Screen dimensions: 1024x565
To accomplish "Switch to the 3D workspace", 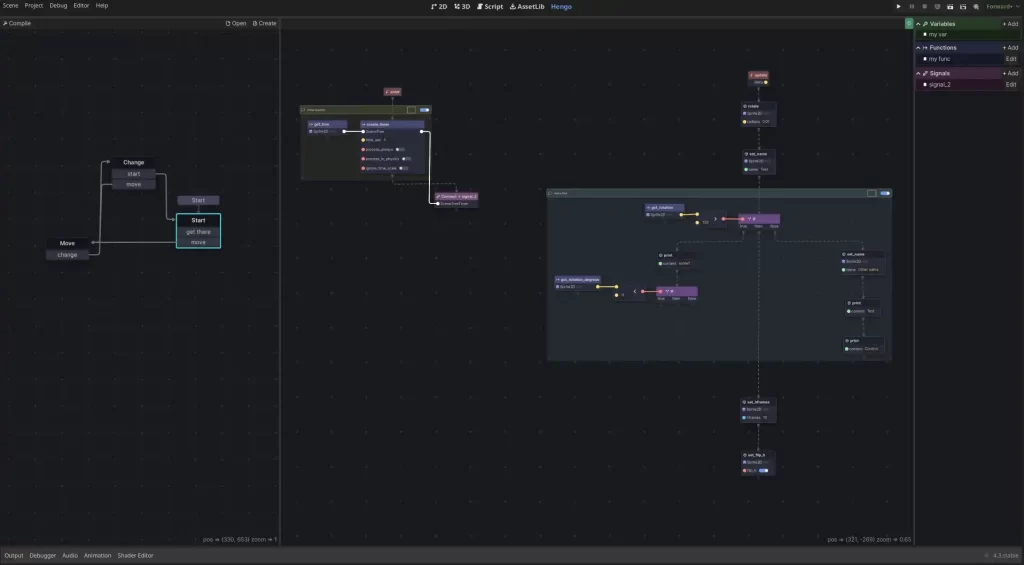I will point(462,6).
